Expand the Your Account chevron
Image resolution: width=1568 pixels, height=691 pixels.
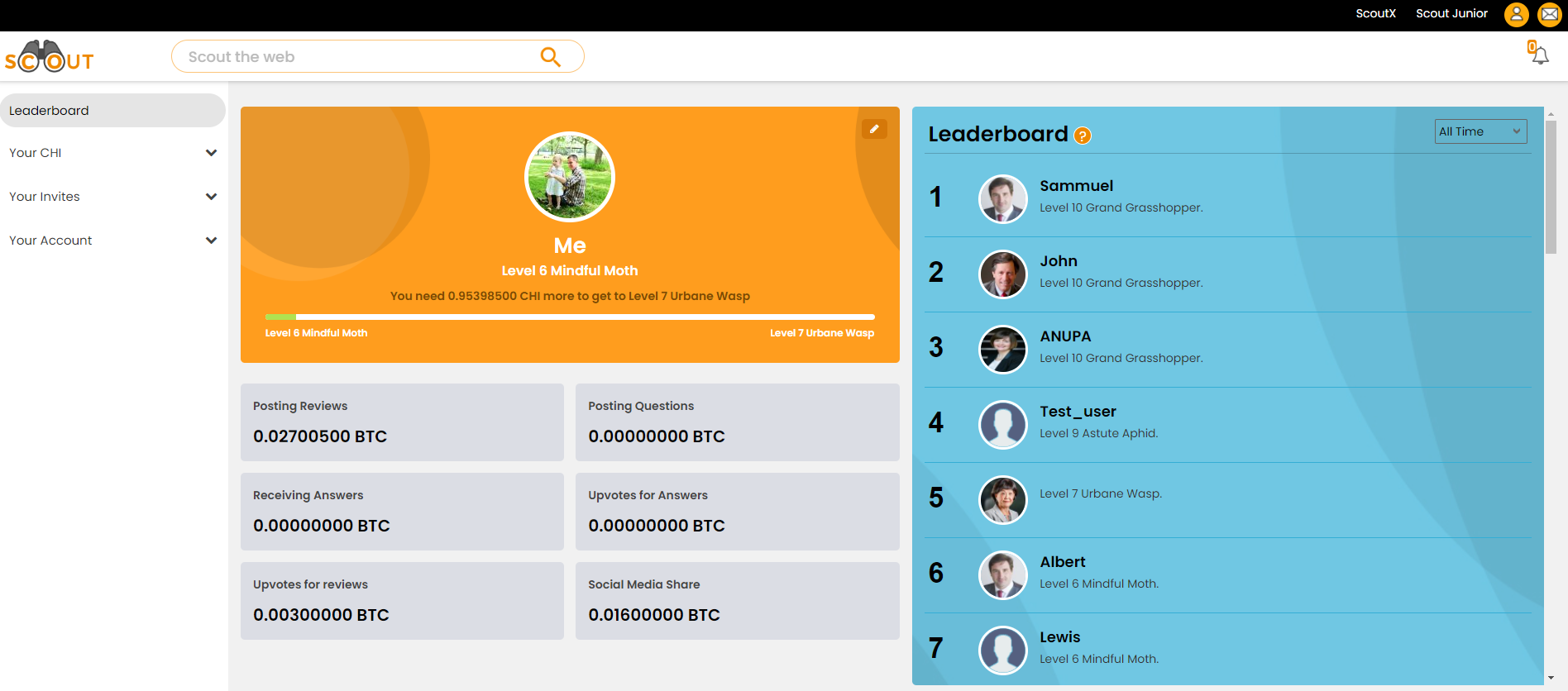[211, 241]
